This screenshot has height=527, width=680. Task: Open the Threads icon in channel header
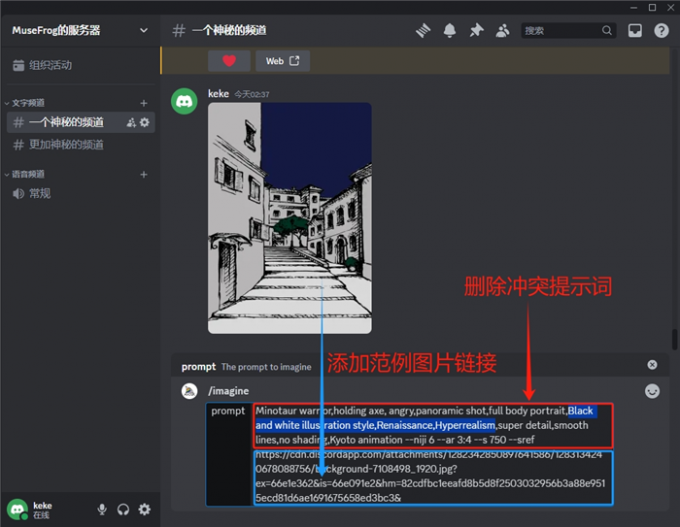423,30
